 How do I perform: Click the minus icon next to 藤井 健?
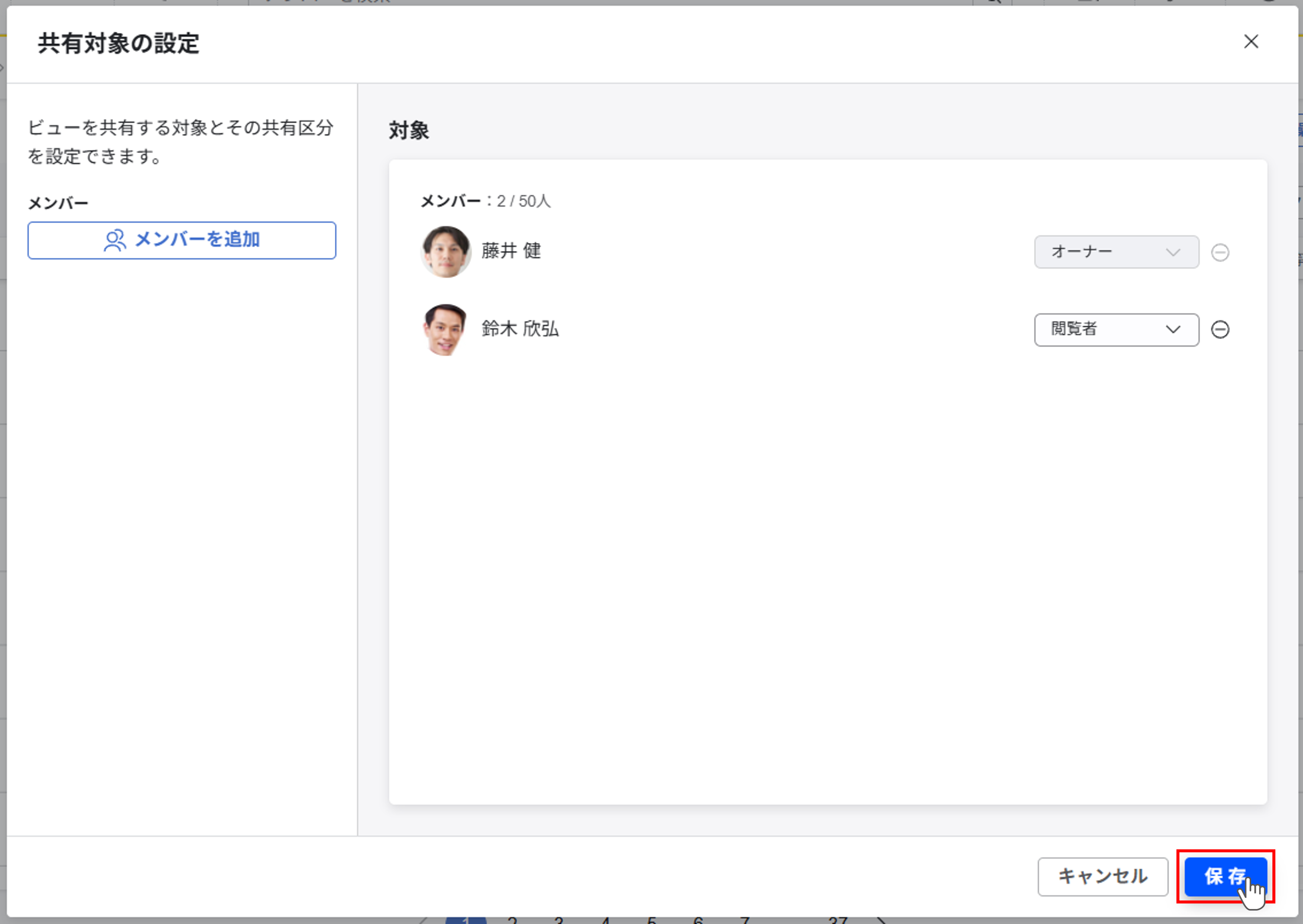tap(1219, 252)
